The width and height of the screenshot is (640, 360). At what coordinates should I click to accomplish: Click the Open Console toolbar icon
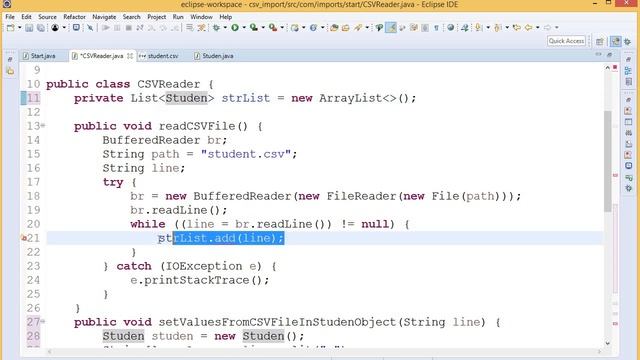click(76, 28)
